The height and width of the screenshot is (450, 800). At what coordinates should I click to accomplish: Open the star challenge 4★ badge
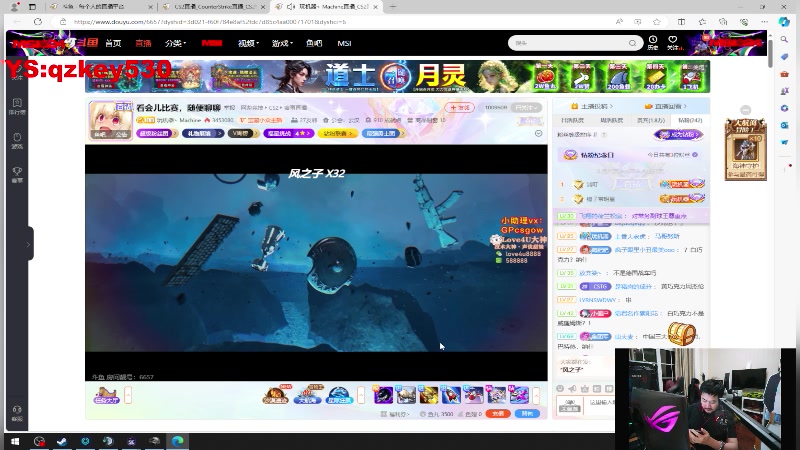[x=288, y=133]
